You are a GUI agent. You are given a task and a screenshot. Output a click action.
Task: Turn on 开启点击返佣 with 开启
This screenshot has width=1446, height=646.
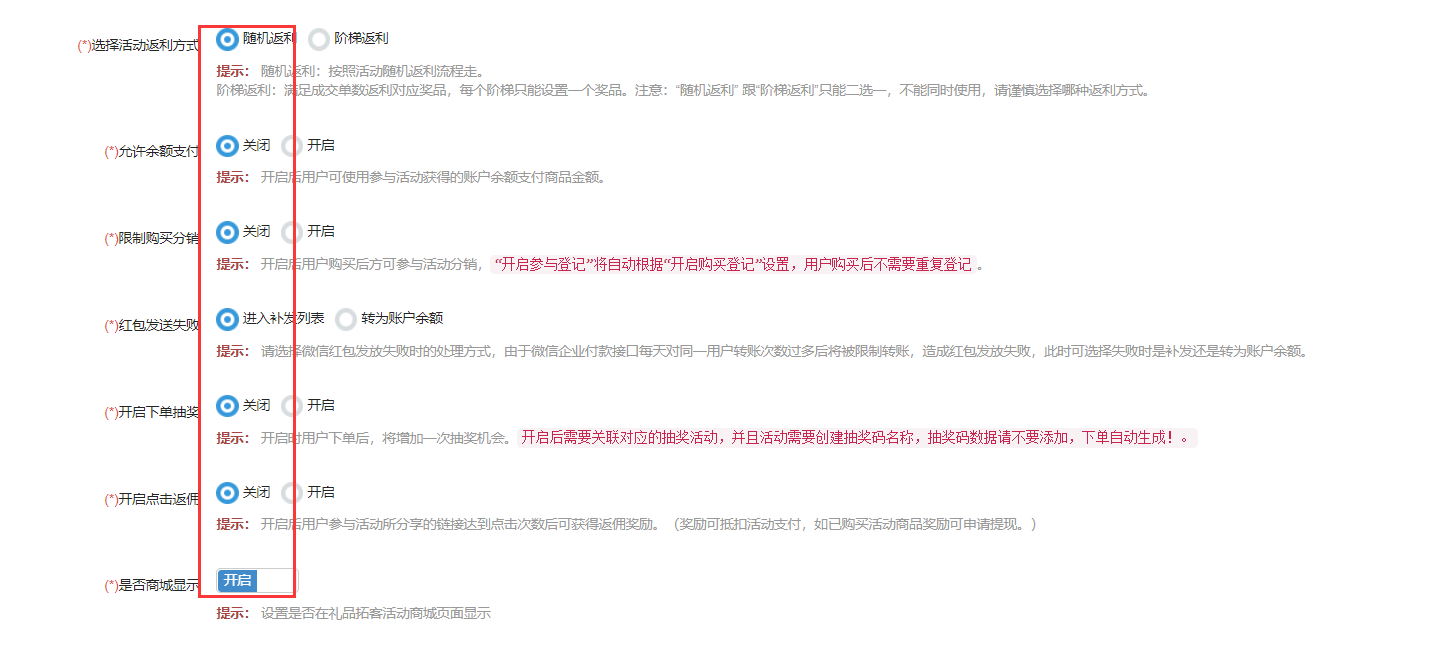click(292, 493)
